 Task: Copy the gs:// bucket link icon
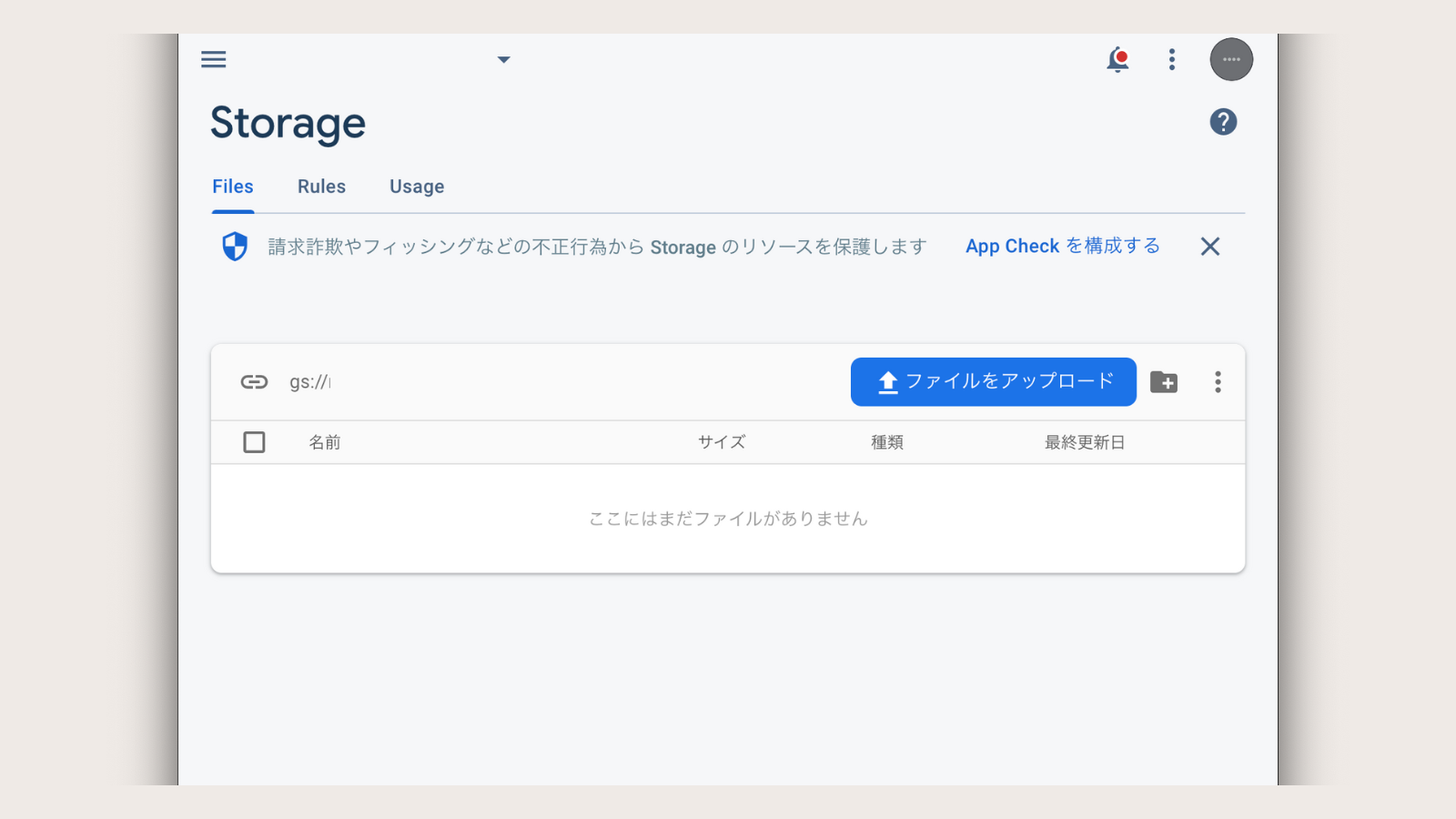pos(254,382)
